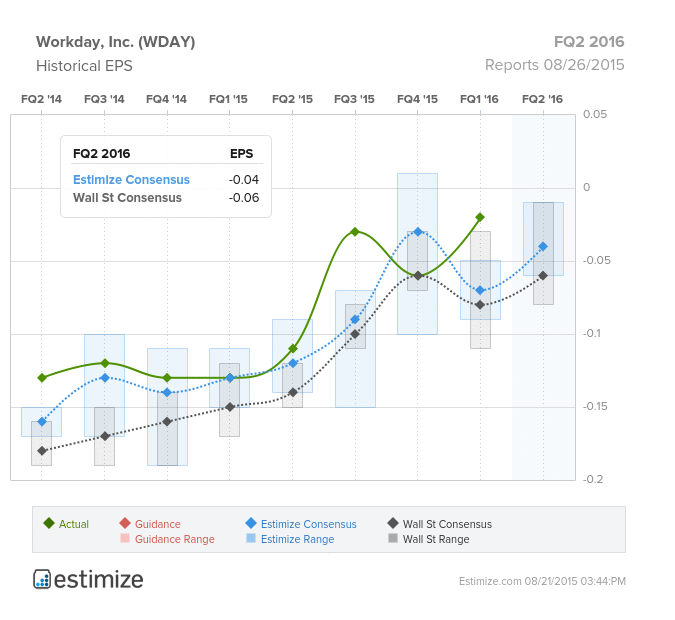
Task: Click Estimize Consensus label in tooltip
Action: [x=131, y=180]
